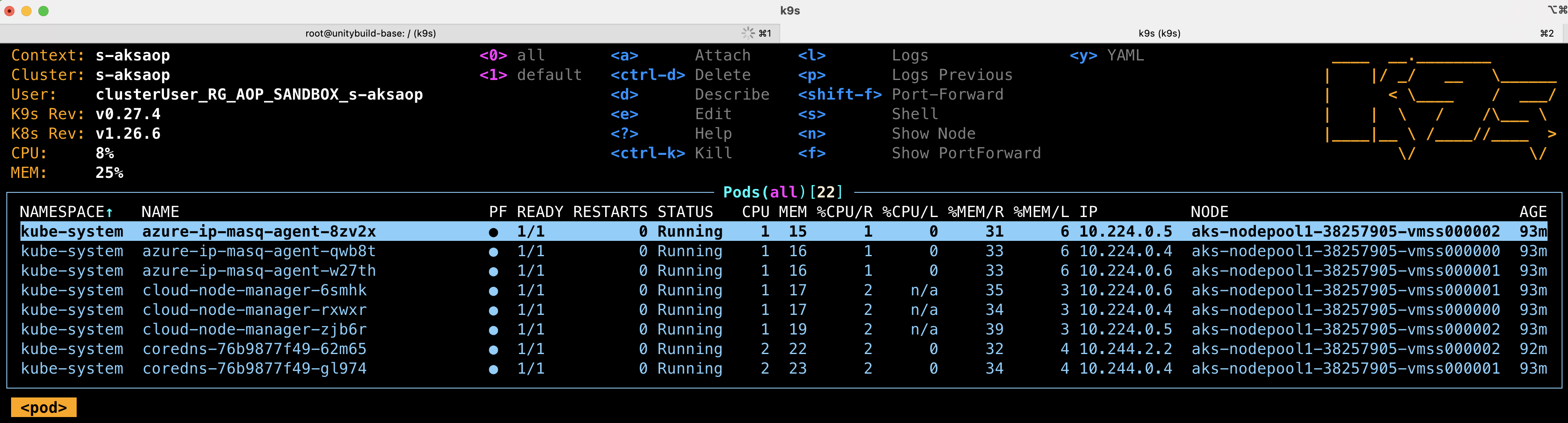Select the azure-ip-masq-agent-qwb8t pod name
1568x423 pixels.
pyautogui.click(x=258, y=252)
